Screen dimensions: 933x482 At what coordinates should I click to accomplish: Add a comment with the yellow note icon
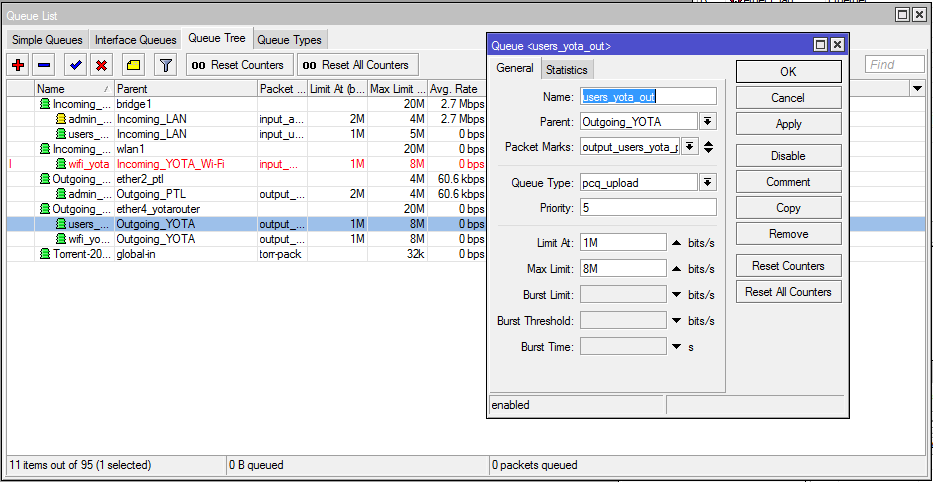tap(134, 65)
